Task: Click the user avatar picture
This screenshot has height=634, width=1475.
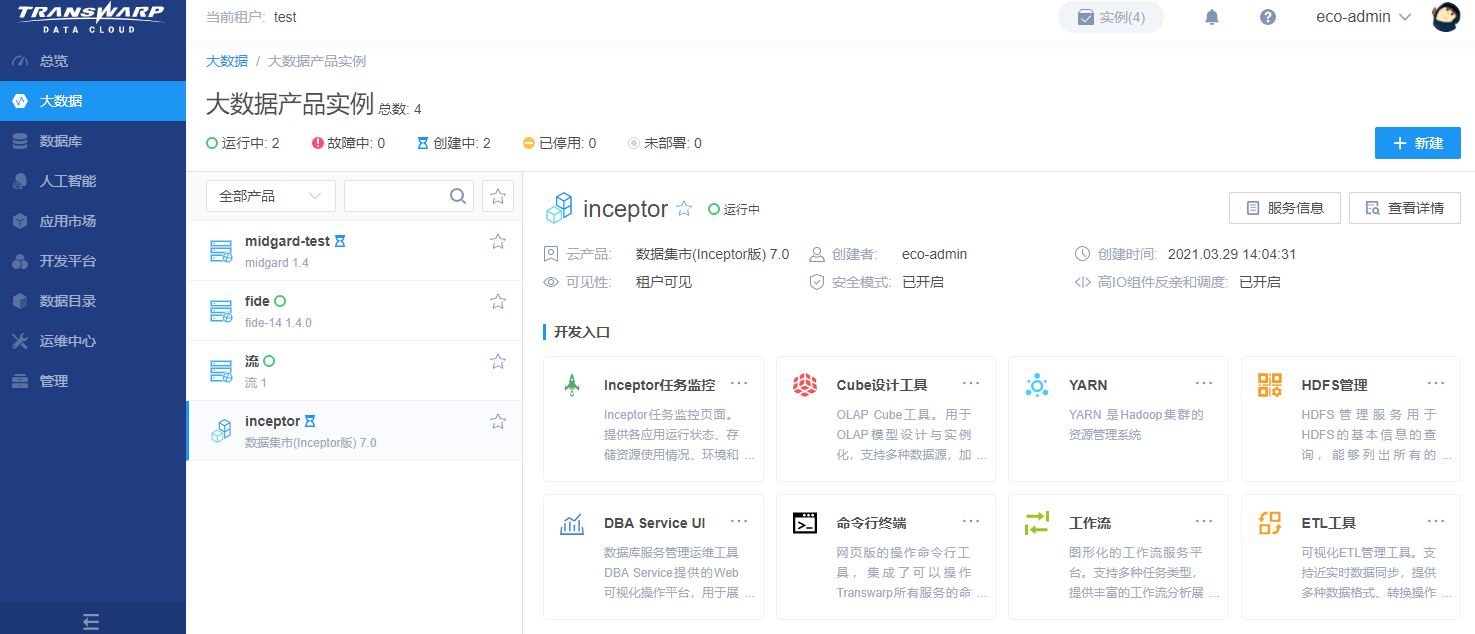Action: pyautogui.click(x=1447, y=17)
